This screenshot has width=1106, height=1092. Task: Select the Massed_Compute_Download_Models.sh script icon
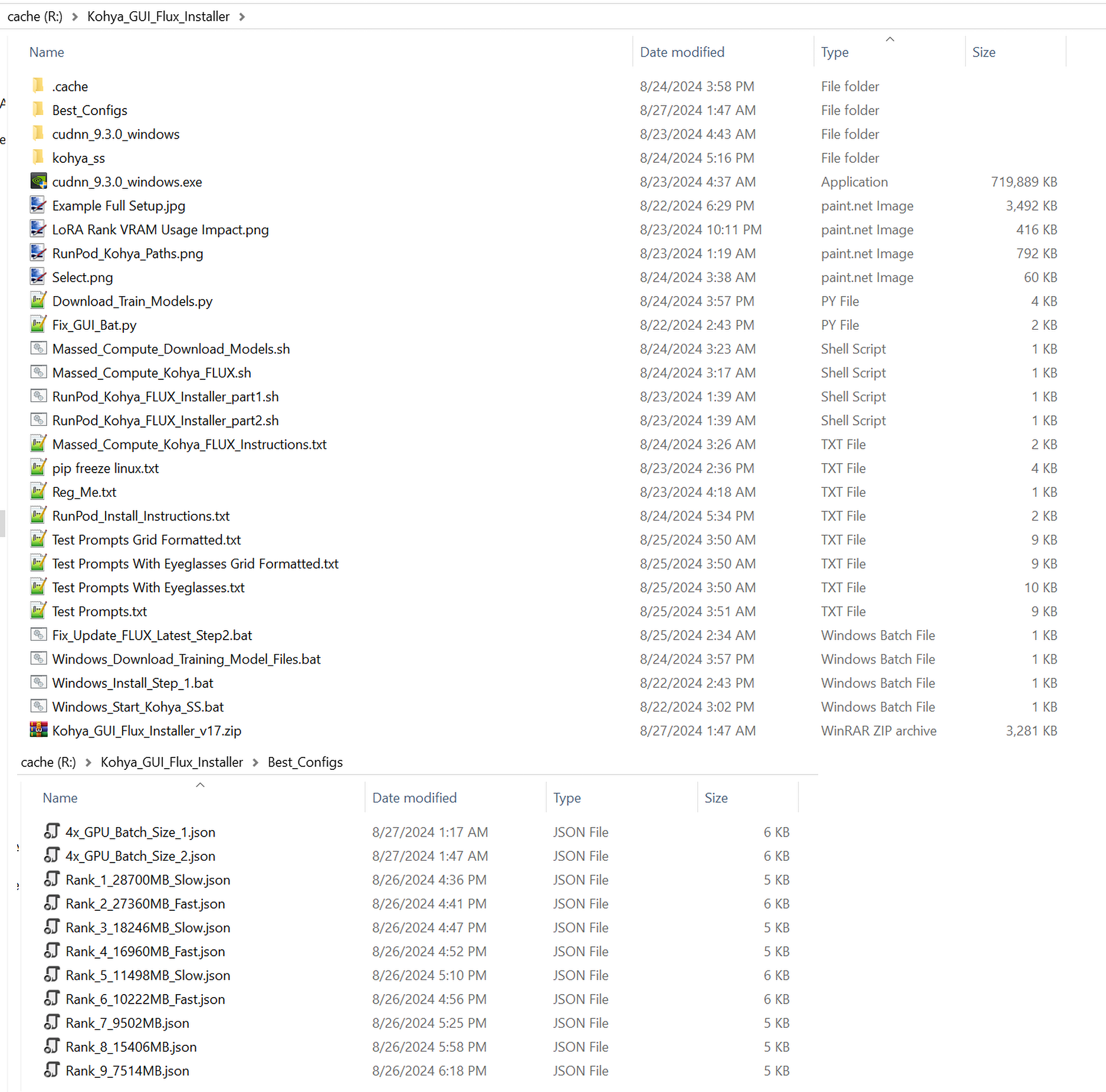[38, 349]
